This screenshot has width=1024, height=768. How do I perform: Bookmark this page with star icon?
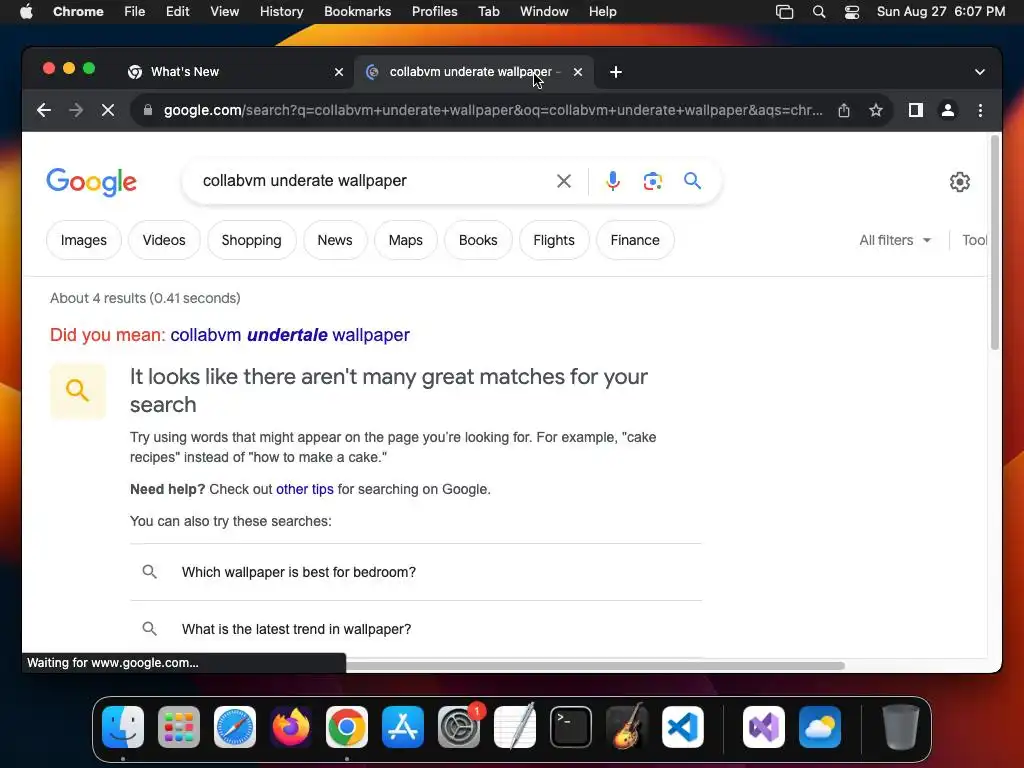pyautogui.click(x=876, y=110)
